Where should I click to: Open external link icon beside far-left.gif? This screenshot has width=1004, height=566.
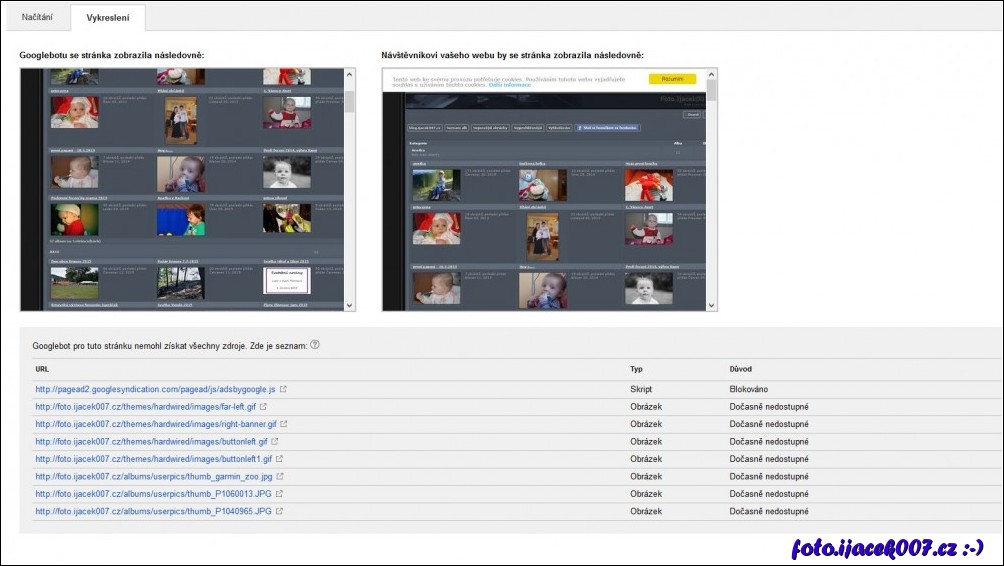click(263, 407)
